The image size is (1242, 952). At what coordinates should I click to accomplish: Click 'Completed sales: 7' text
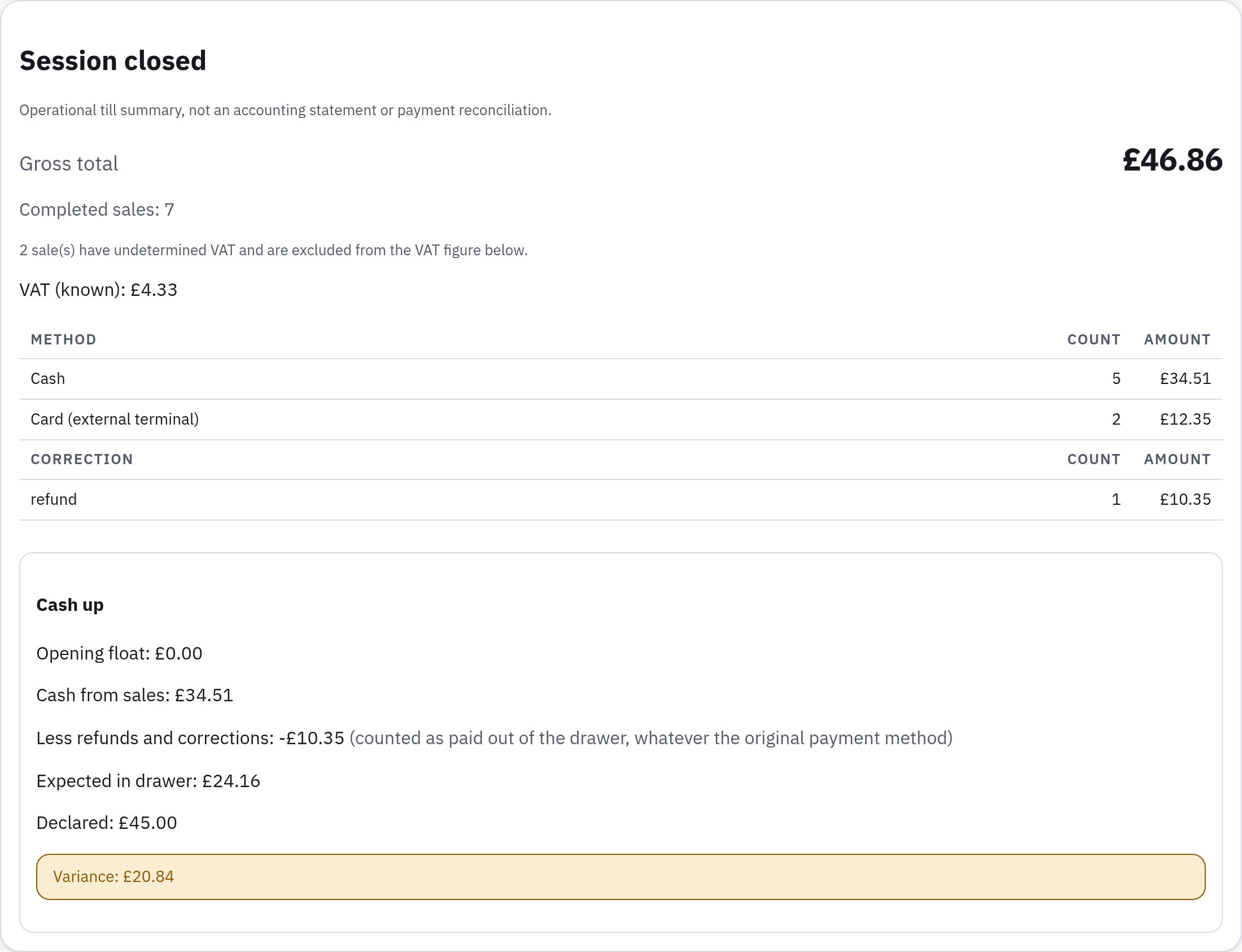click(97, 209)
